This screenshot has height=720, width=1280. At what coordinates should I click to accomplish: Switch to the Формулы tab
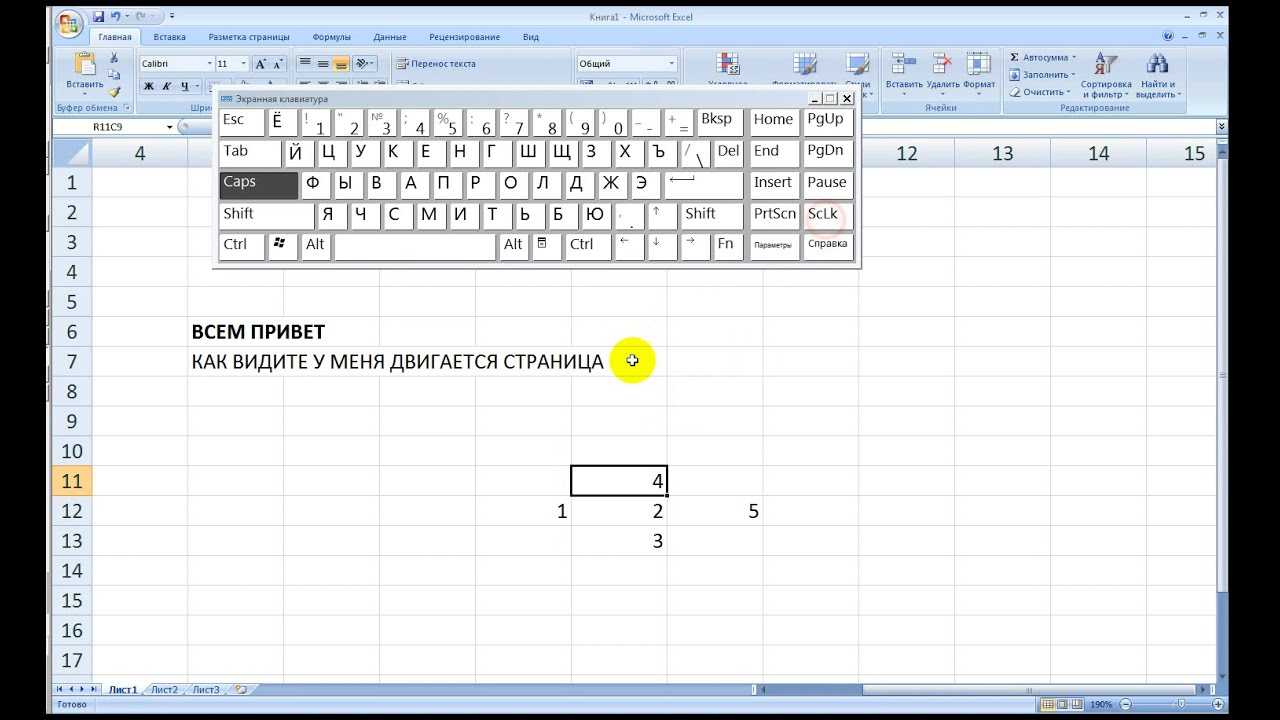332,37
